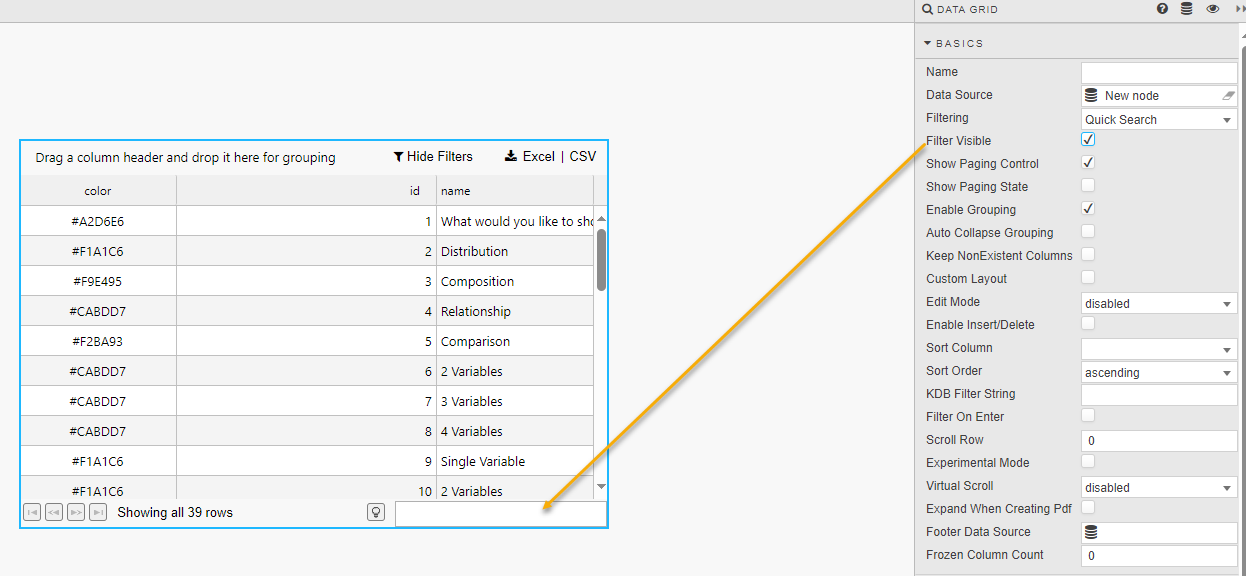Image resolution: width=1246 pixels, height=576 pixels.
Task: Click the Footer Data Source database icon
Action: [x=1091, y=532]
